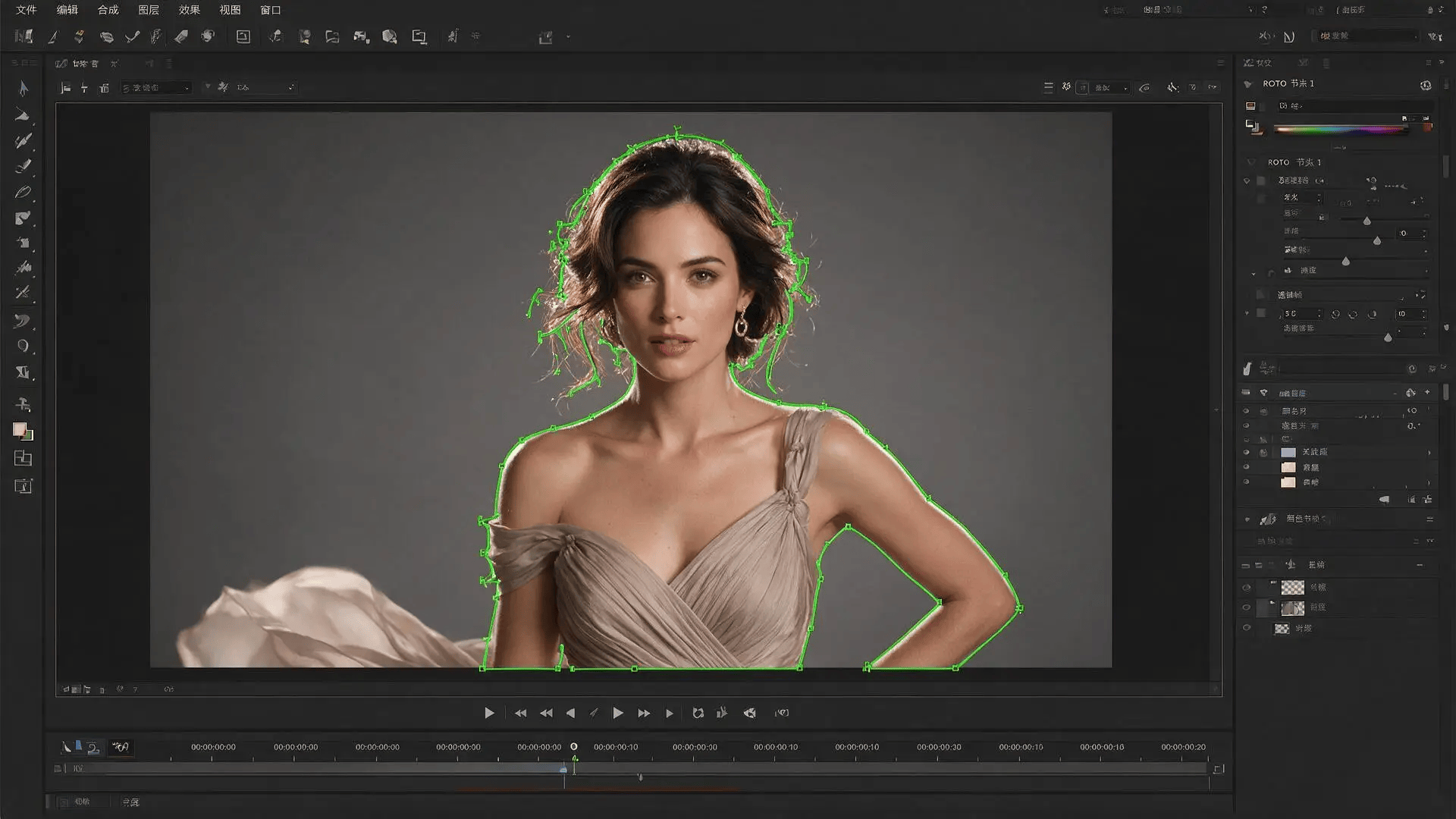
Task: Click the circular reset icon beside ROTO 节点 1 header
Action: [x=1426, y=85]
